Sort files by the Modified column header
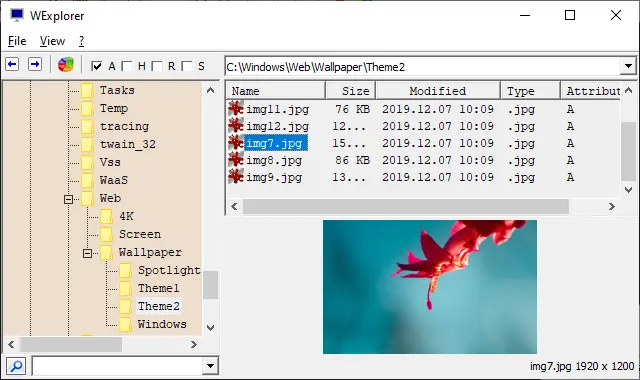640x380 pixels. coord(438,91)
